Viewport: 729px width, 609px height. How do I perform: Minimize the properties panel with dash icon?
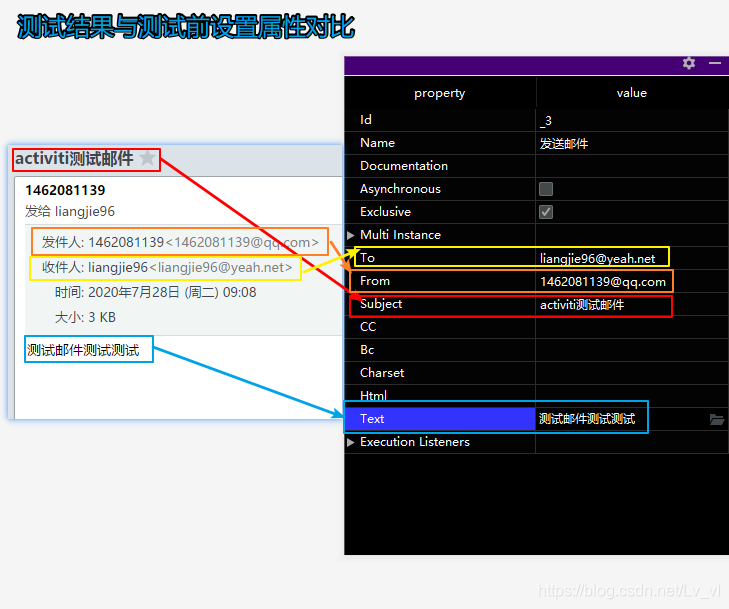pyautogui.click(x=715, y=63)
